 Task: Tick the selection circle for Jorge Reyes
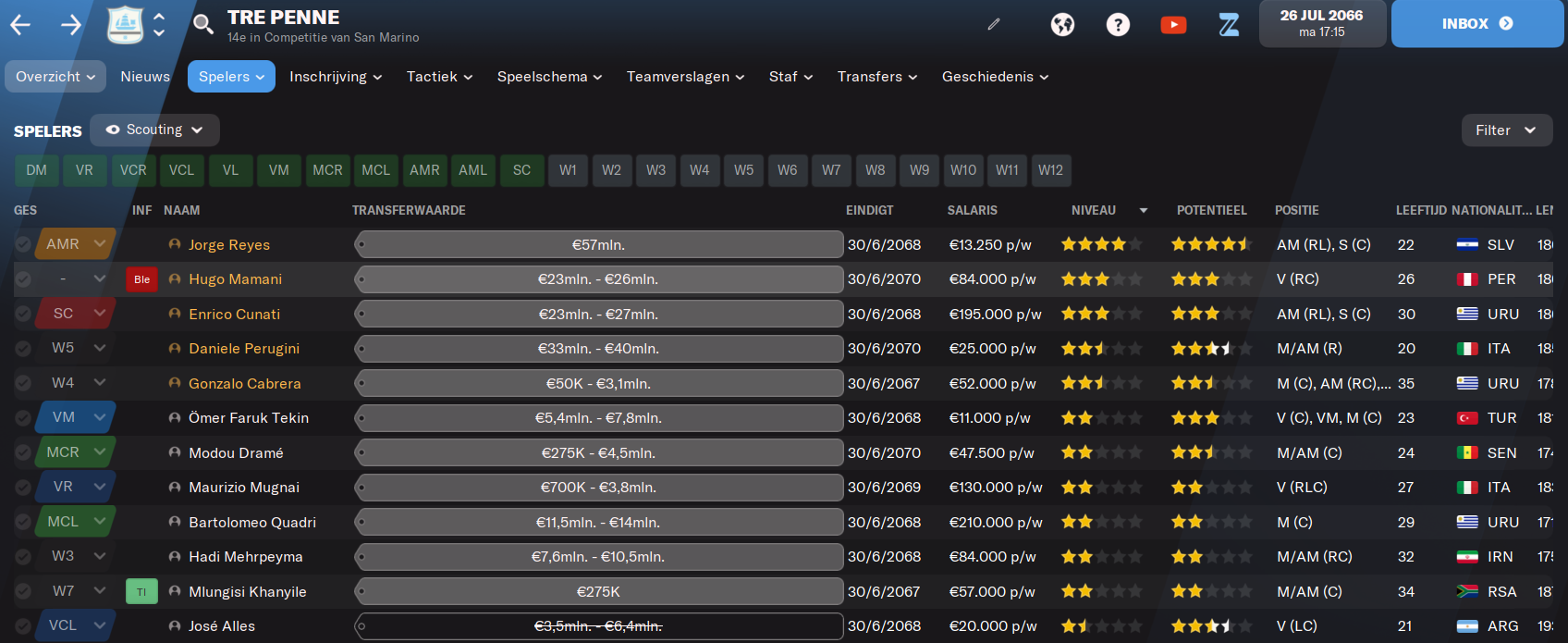23,244
